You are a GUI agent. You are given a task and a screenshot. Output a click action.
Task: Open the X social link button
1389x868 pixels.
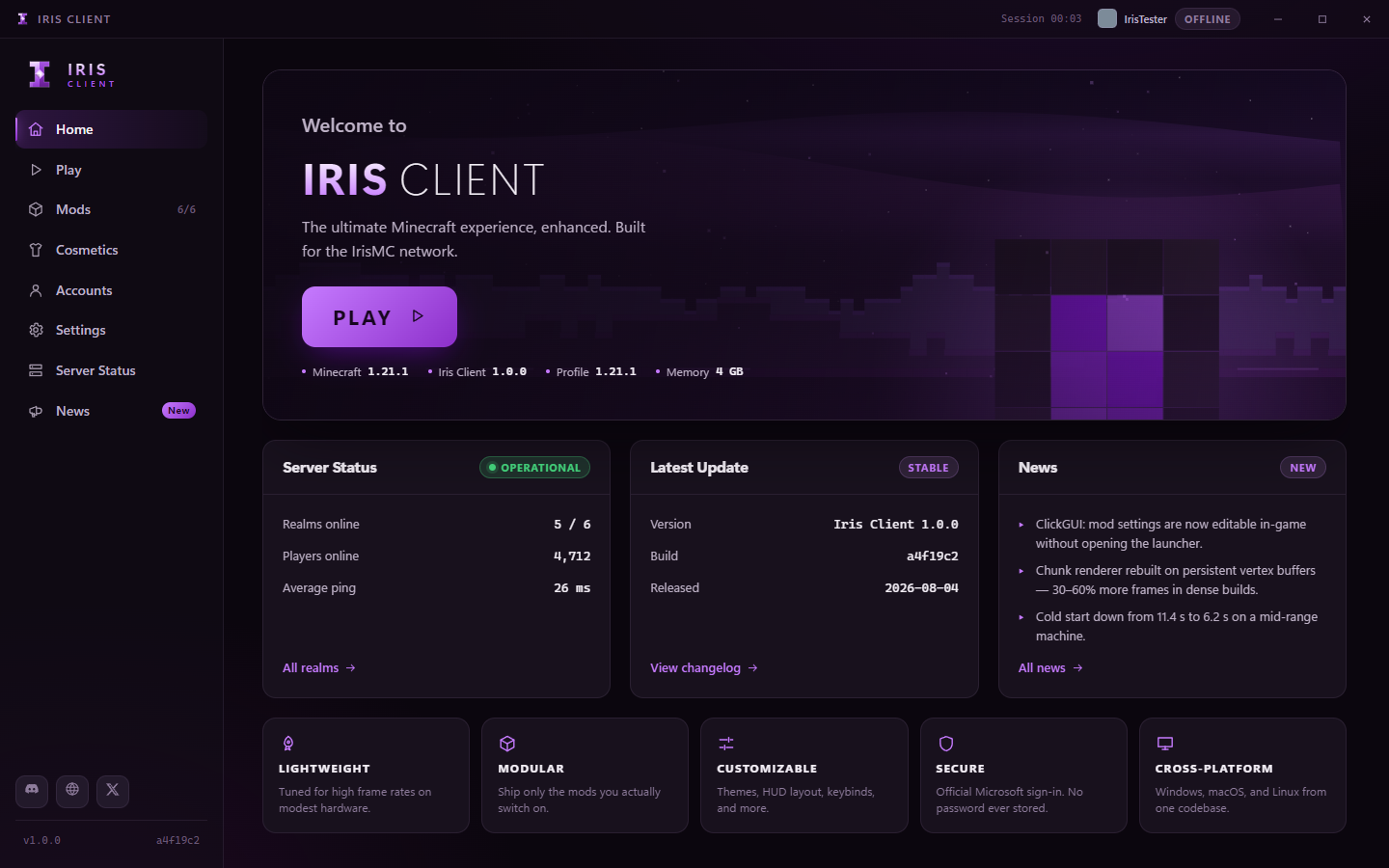click(113, 791)
